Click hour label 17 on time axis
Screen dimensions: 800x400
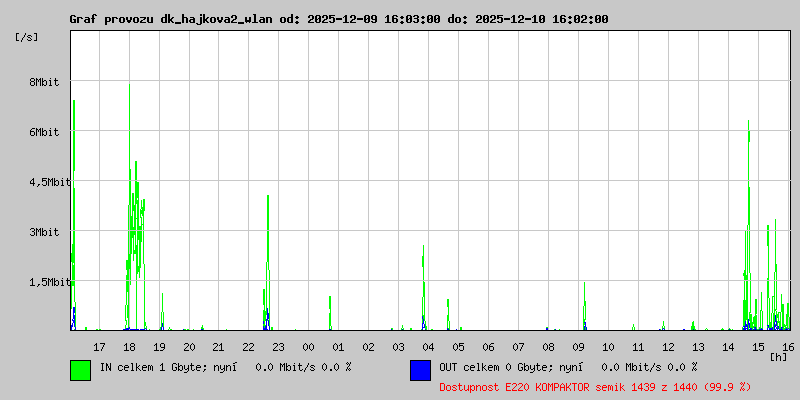(99, 347)
